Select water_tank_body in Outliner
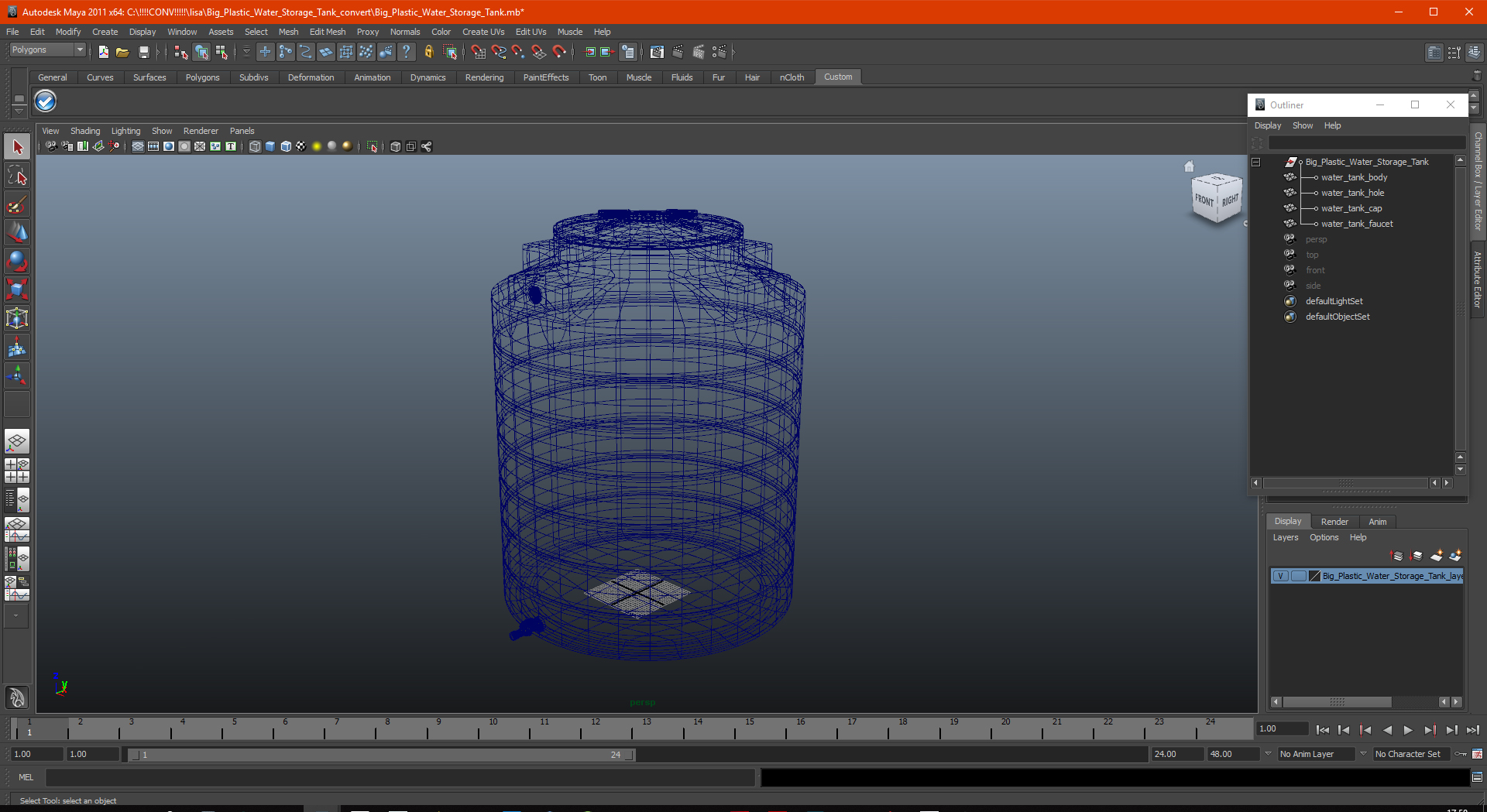This screenshot has width=1487, height=812. (x=1354, y=177)
